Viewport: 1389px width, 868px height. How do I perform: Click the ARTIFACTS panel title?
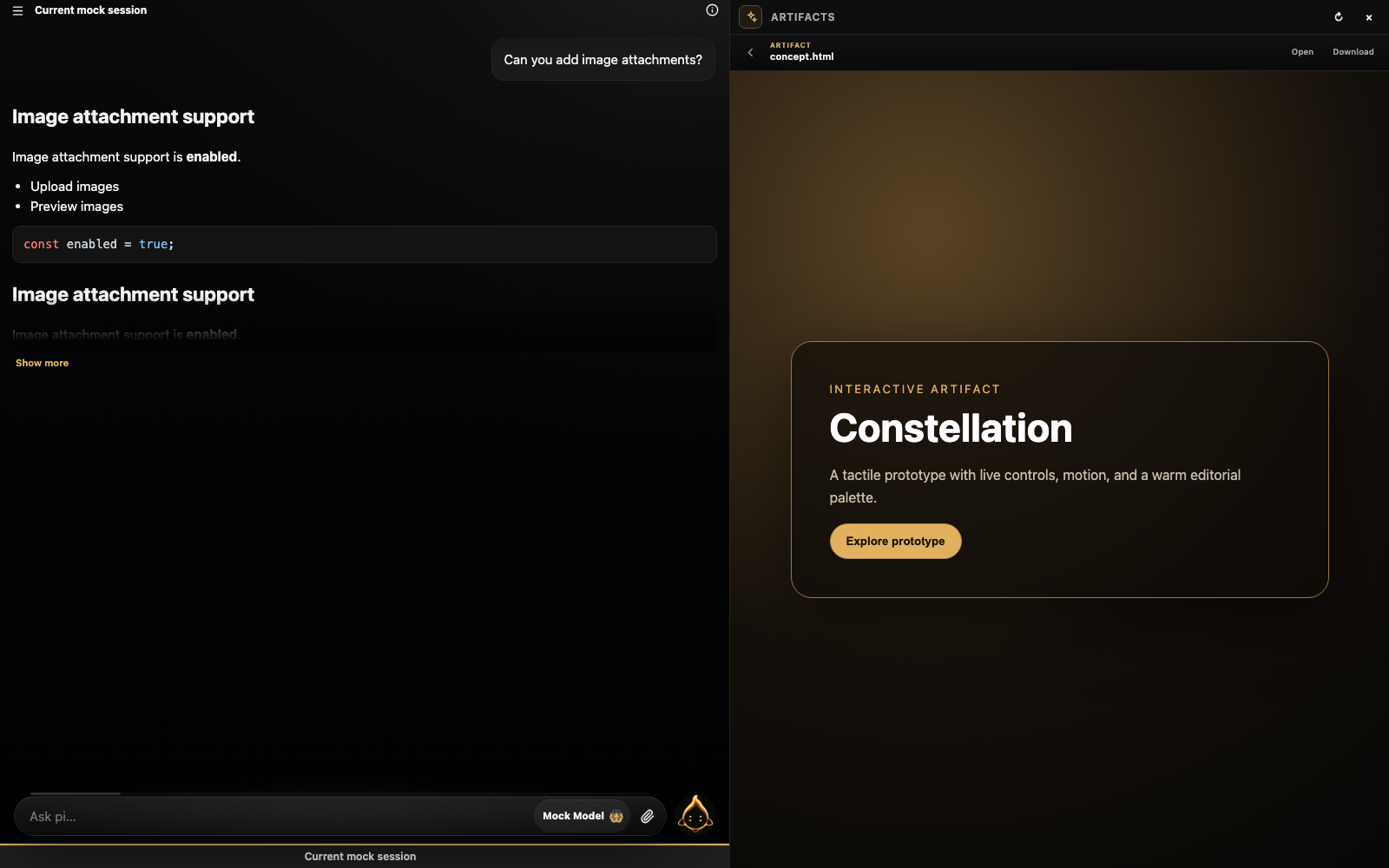803,17
